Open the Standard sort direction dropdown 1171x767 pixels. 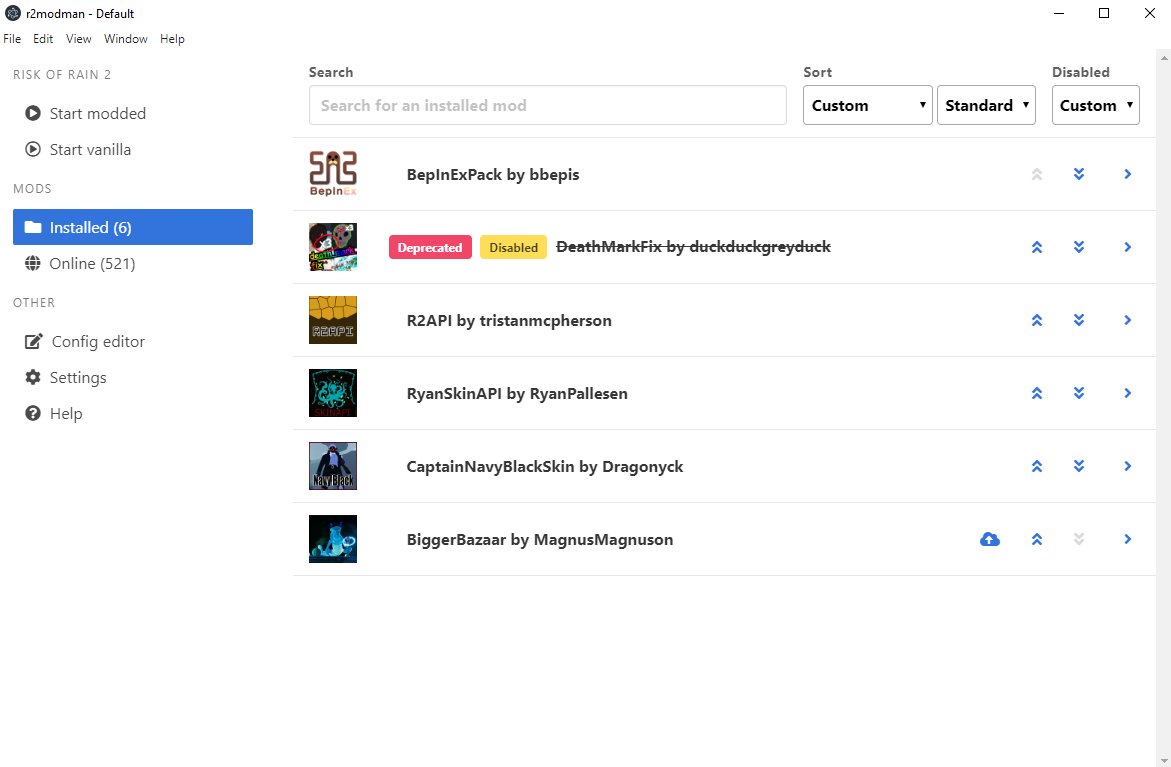pos(987,105)
